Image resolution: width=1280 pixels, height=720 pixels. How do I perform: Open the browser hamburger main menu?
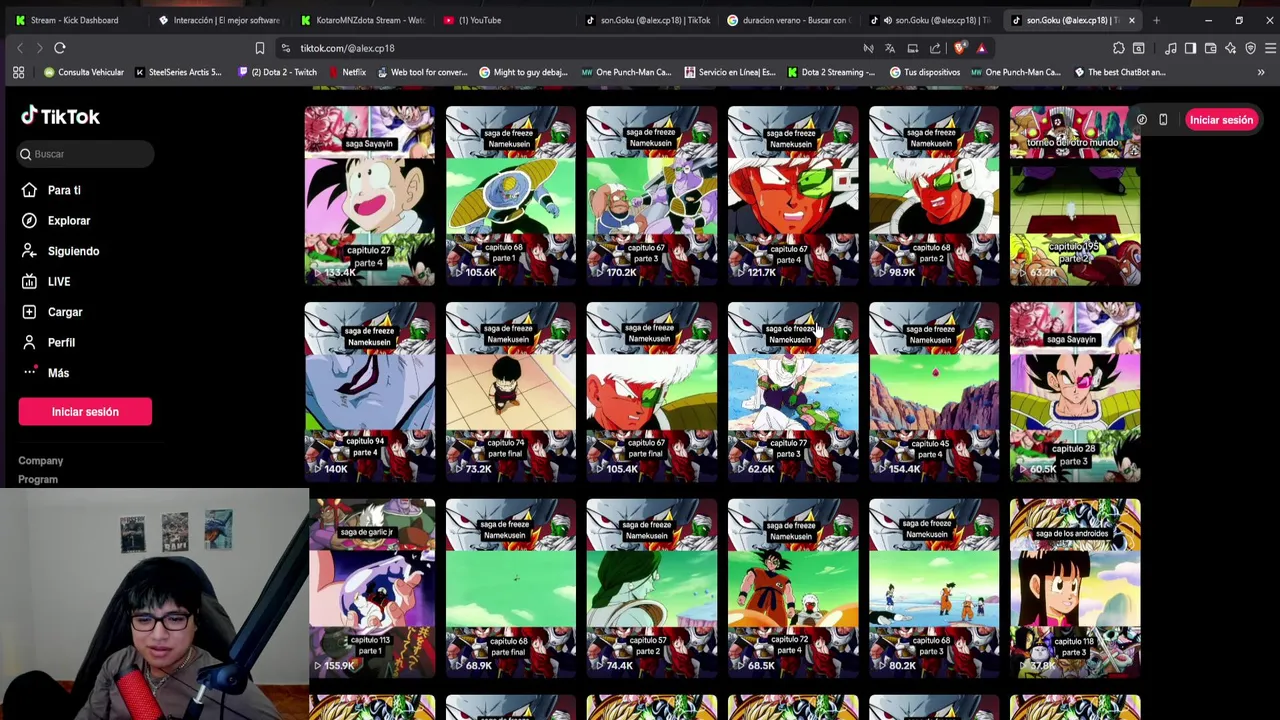[1270, 48]
